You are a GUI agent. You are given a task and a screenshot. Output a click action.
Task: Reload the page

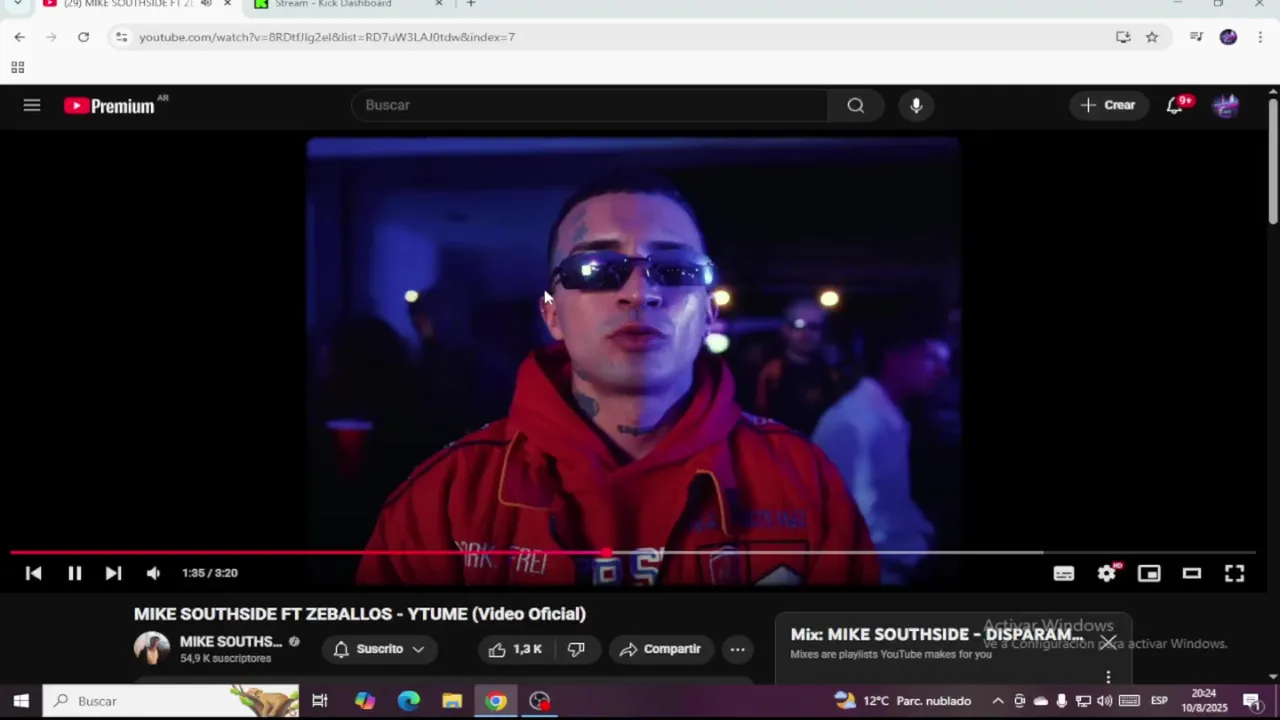[83, 37]
